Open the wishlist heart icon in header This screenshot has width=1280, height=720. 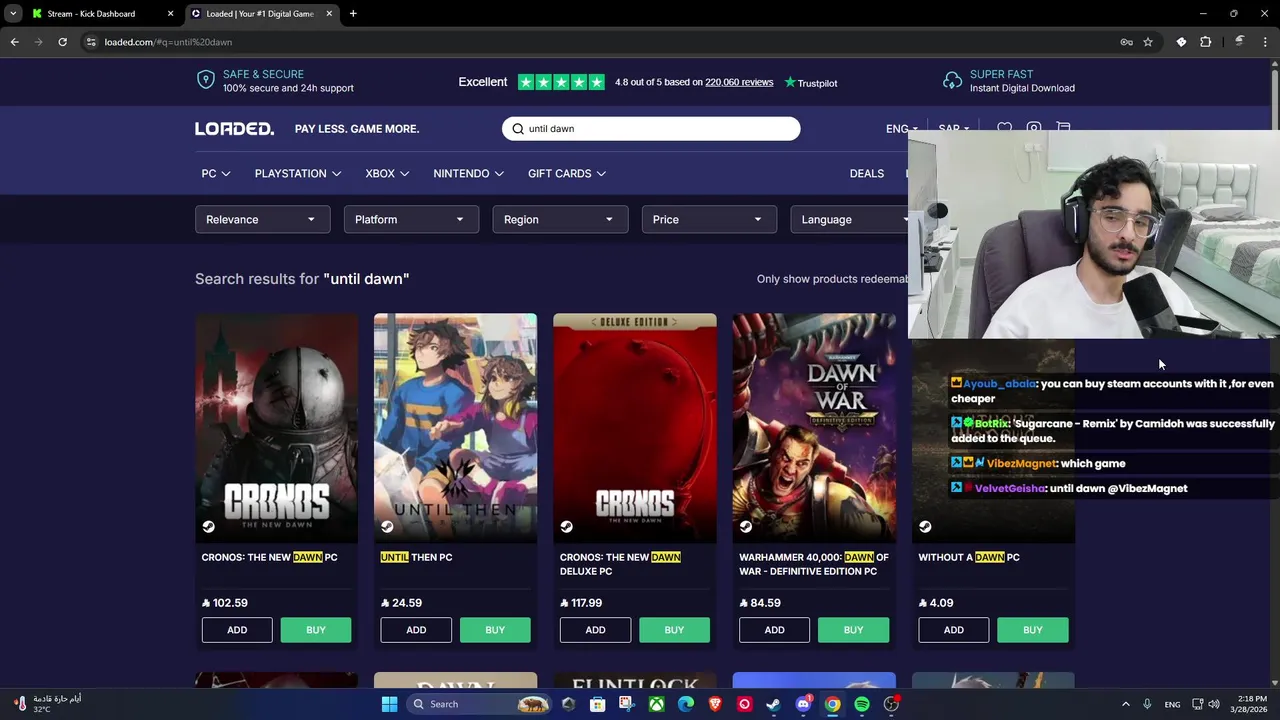point(1004,129)
